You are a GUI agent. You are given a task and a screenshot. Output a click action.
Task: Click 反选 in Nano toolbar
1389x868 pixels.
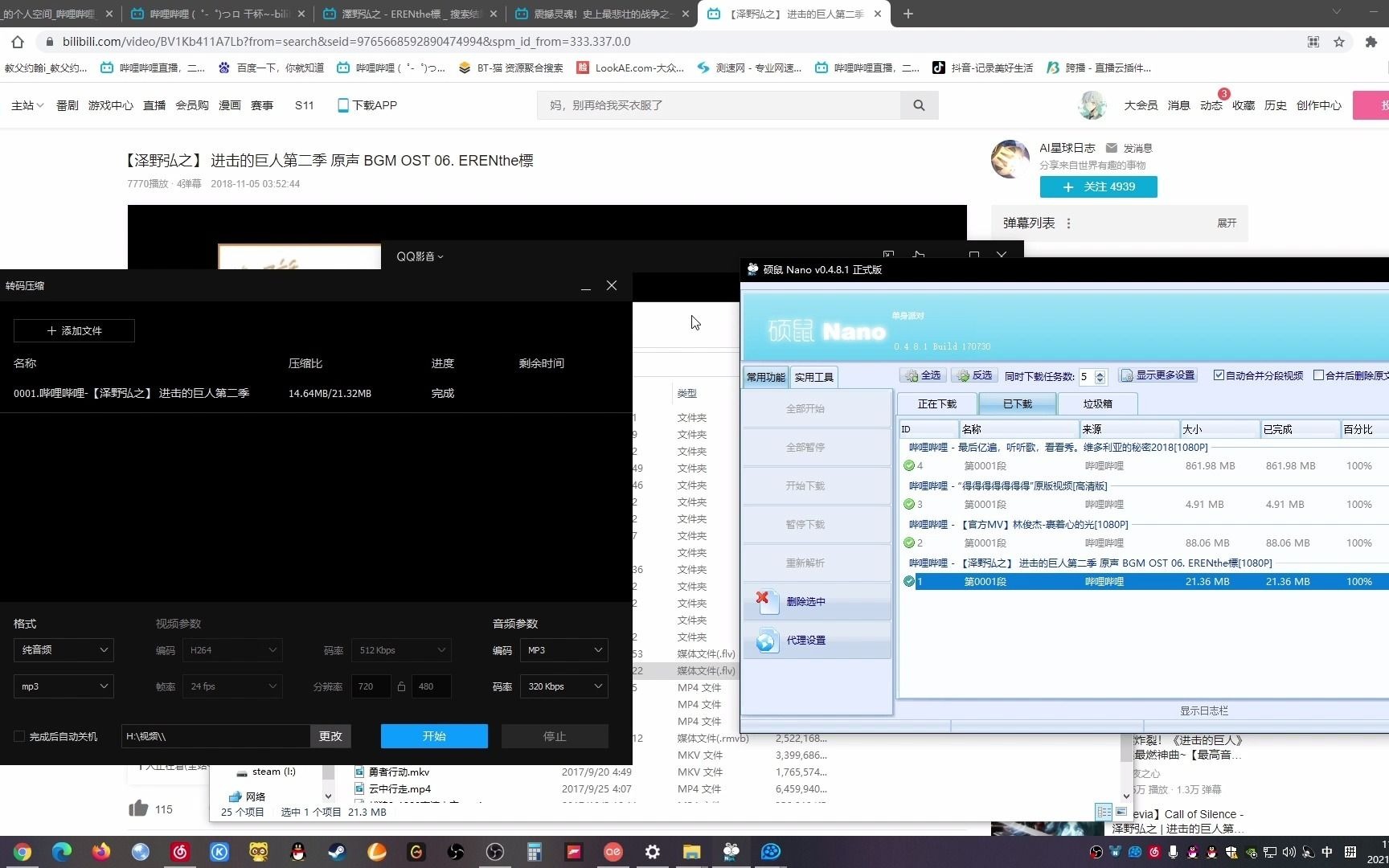[973, 375]
